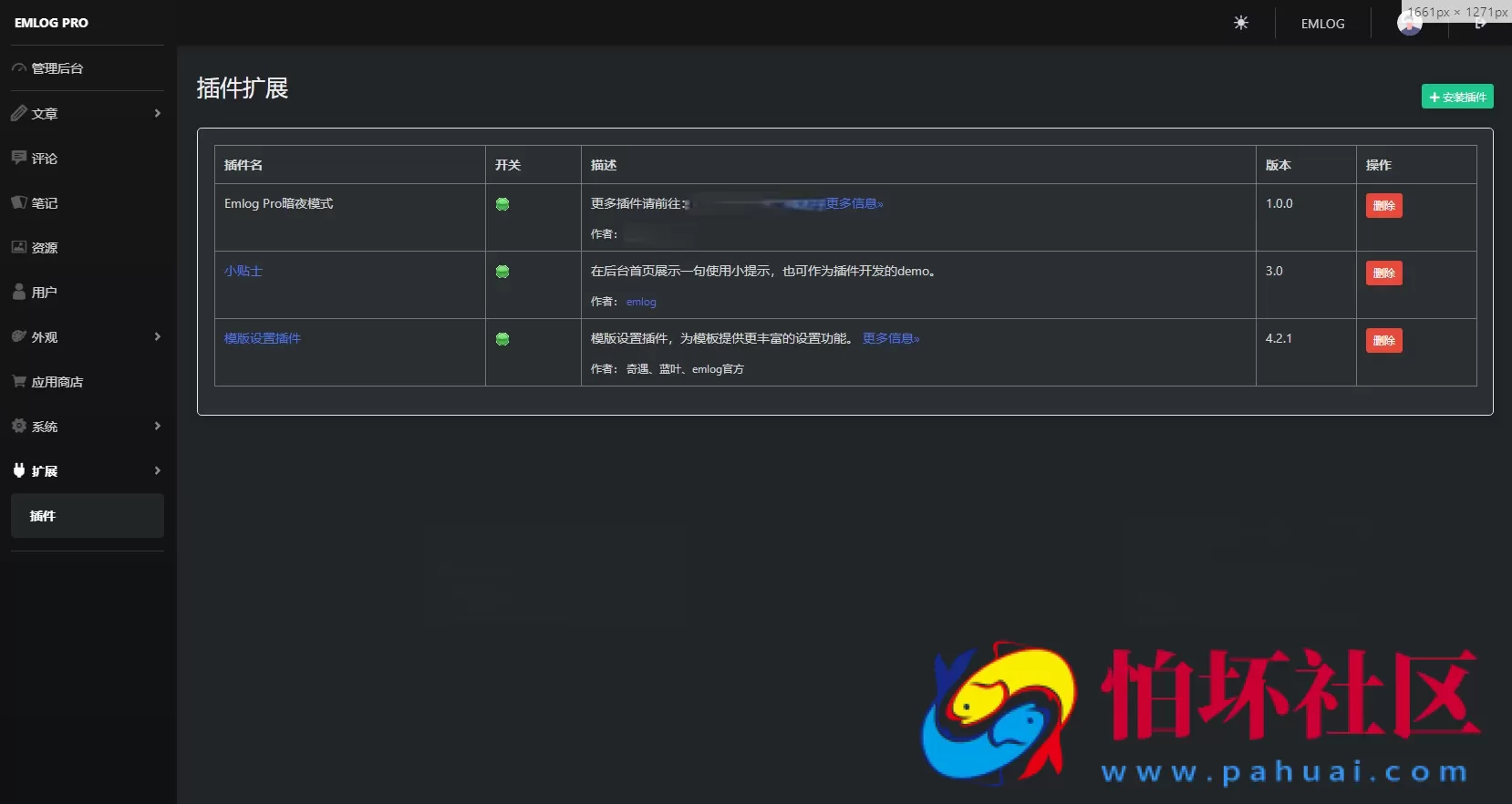Click the 用户 person icon in sidebar

pos(18,292)
